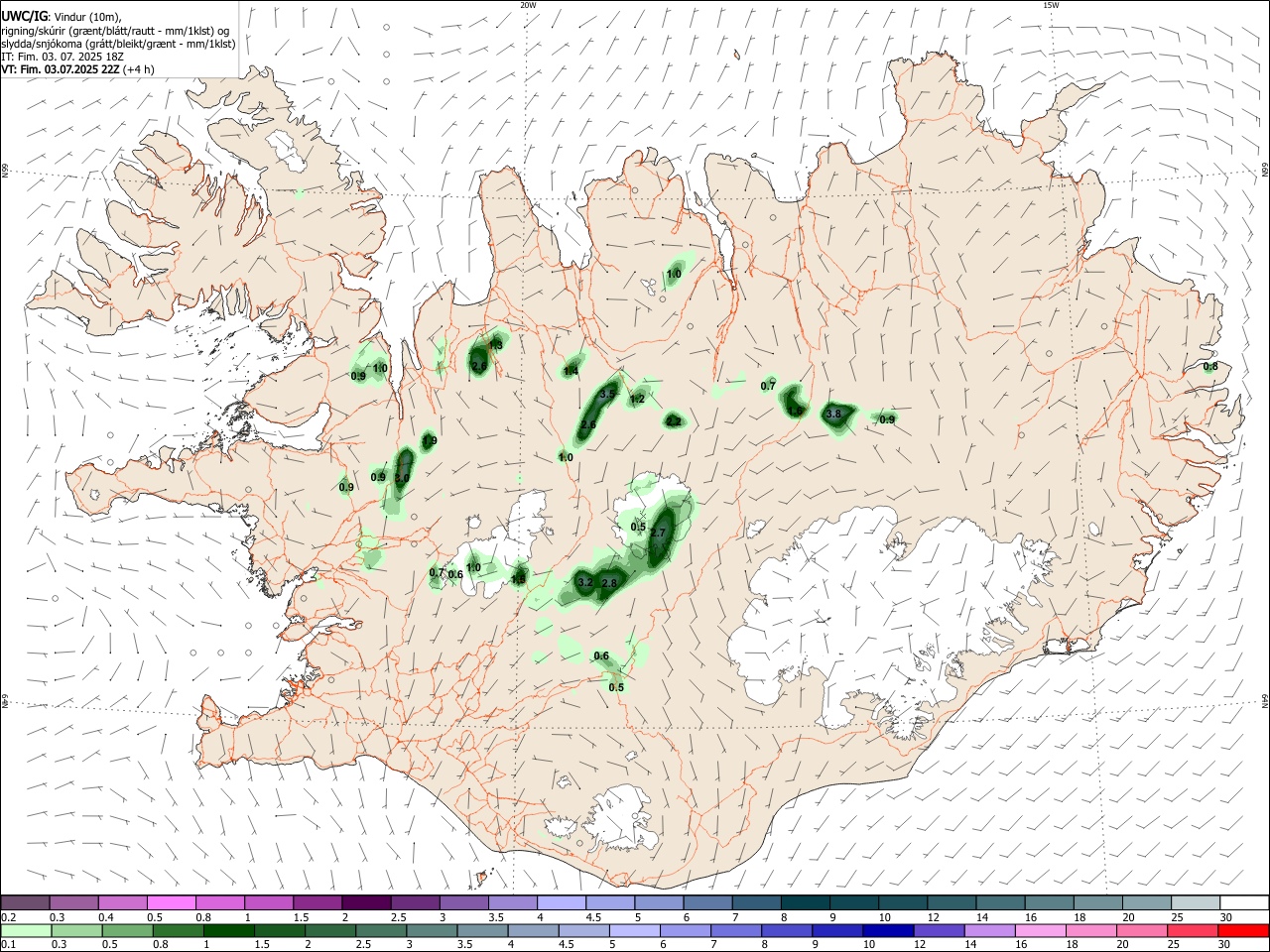Select the 1.4 rainfall value label
This screenshot has height=952, width=1270.
(571, 371)
